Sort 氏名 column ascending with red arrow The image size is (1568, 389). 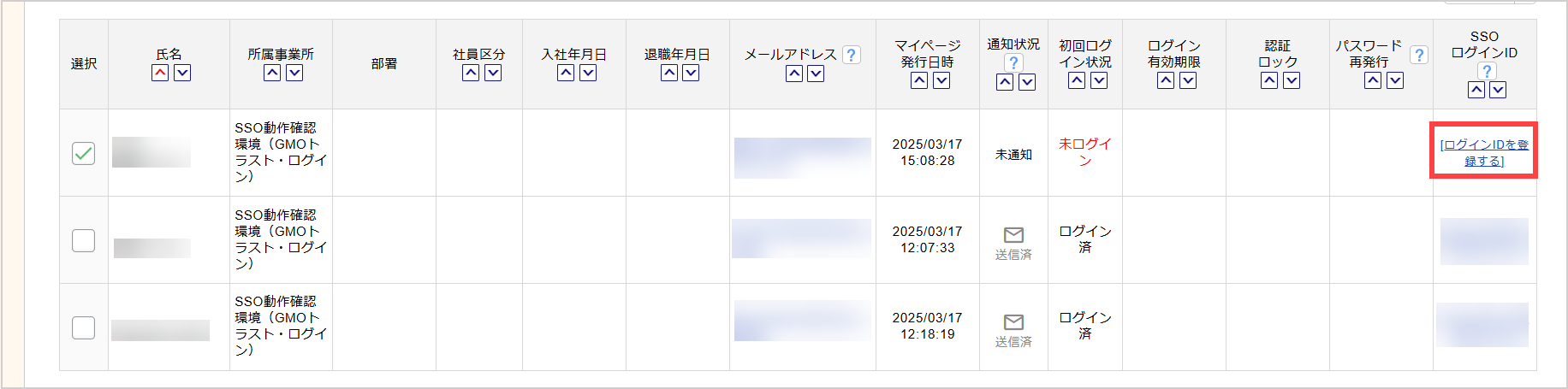160,74
